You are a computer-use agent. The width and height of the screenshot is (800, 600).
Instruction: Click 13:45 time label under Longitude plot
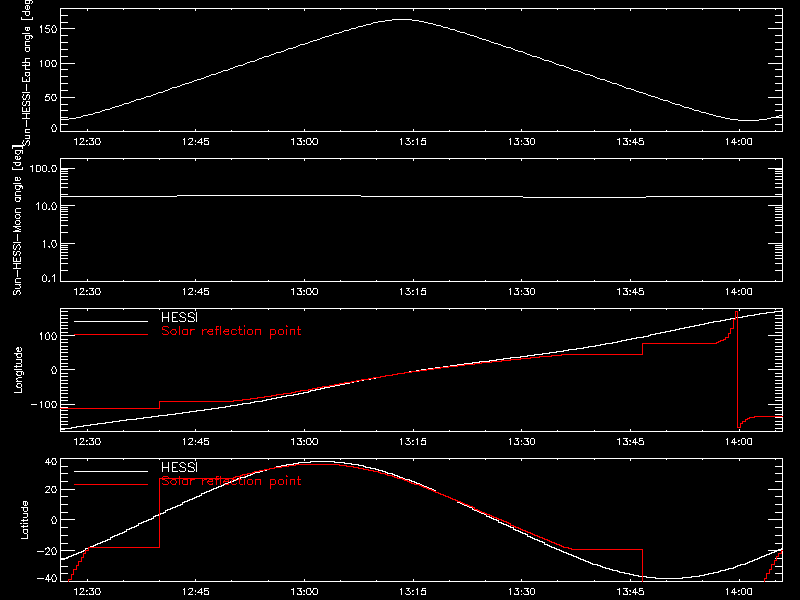(630, 441)
